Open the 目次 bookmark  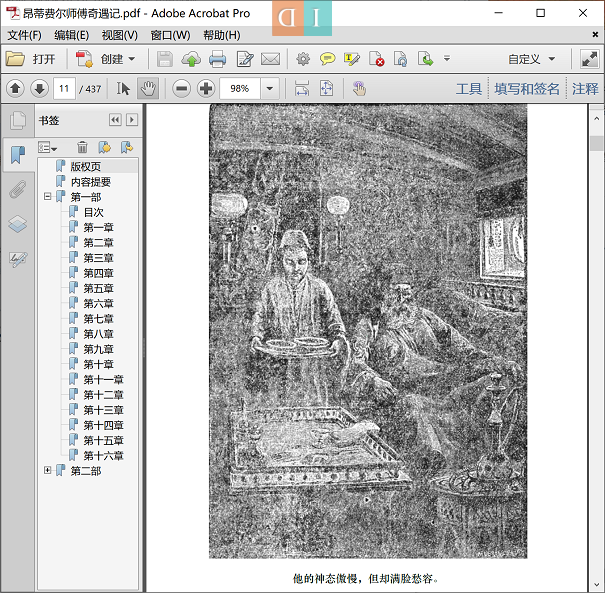click(94, 212)
